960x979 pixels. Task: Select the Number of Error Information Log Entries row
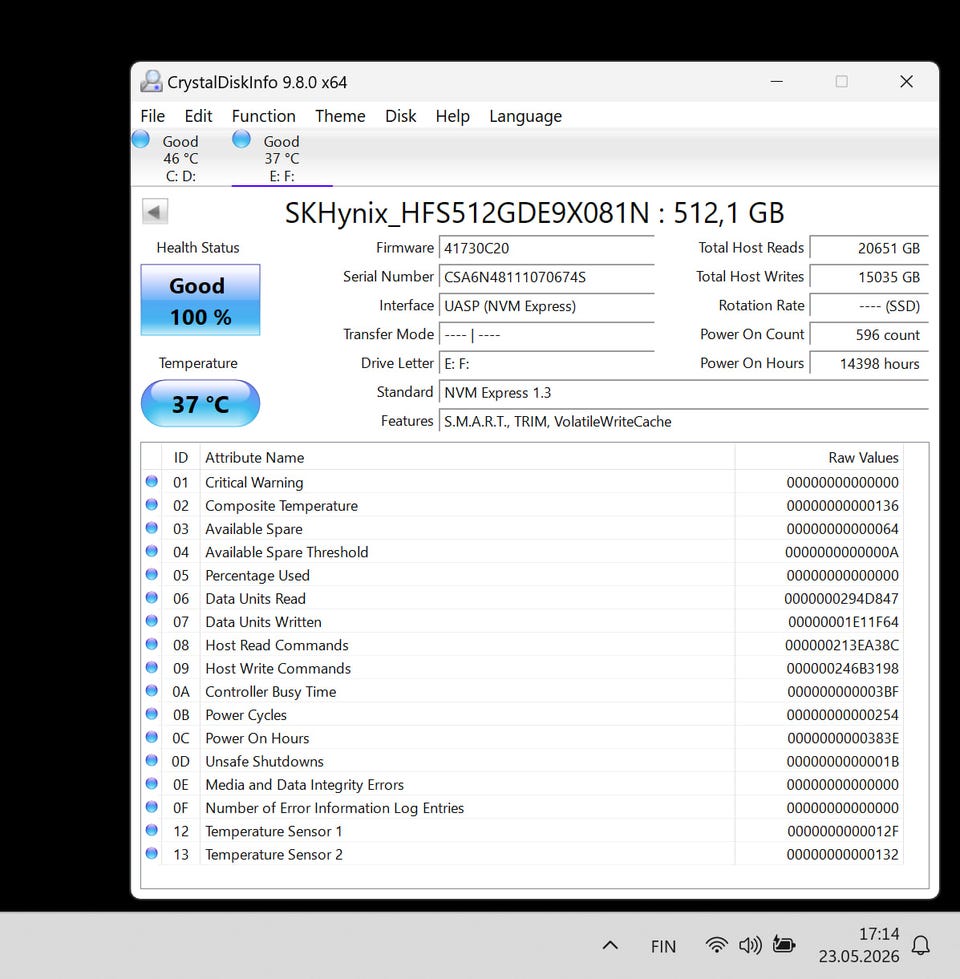[x=523, y=808]
